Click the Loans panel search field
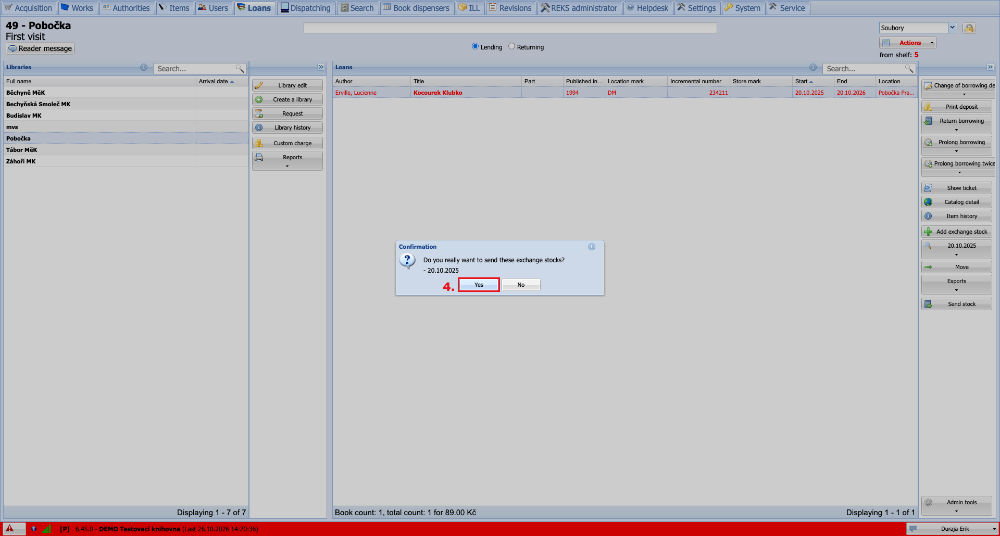1000x536 pixels. coord(864,68)
